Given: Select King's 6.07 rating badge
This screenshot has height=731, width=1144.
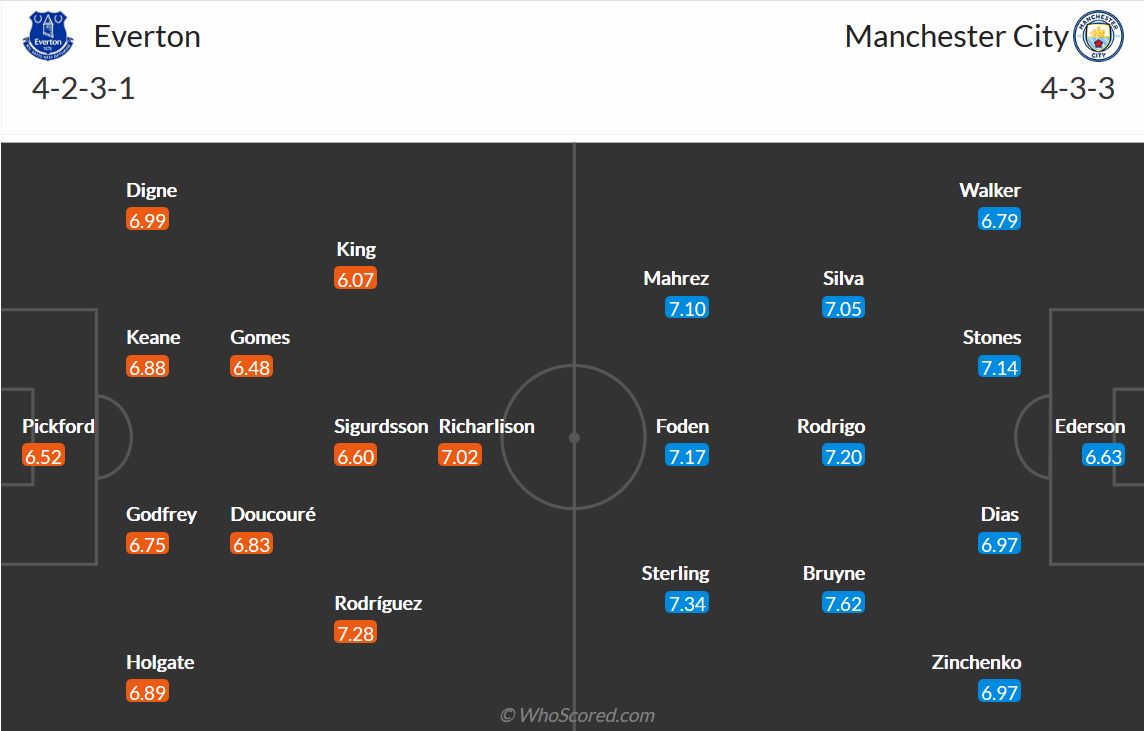Looking at the screenshot, I should (356, 279).
